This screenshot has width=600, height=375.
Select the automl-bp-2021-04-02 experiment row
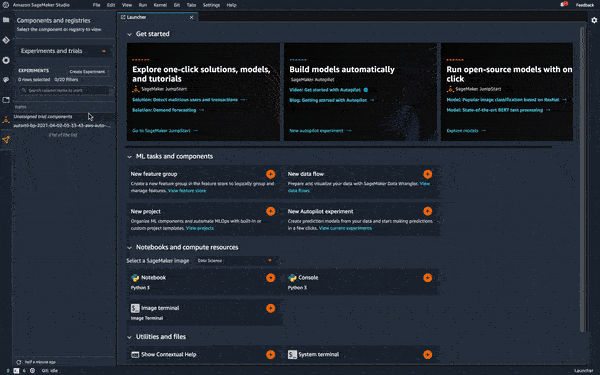64,126
